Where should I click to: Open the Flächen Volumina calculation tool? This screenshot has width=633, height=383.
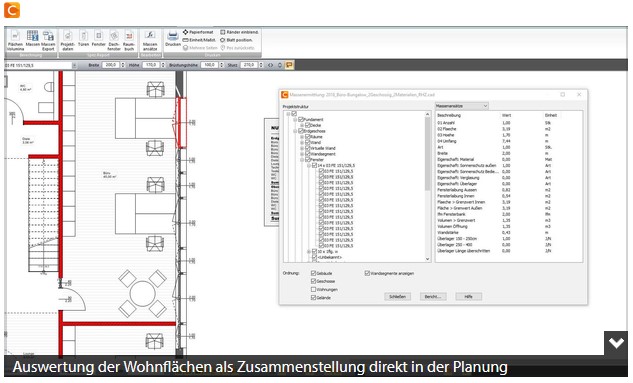[x=15, y=40]
